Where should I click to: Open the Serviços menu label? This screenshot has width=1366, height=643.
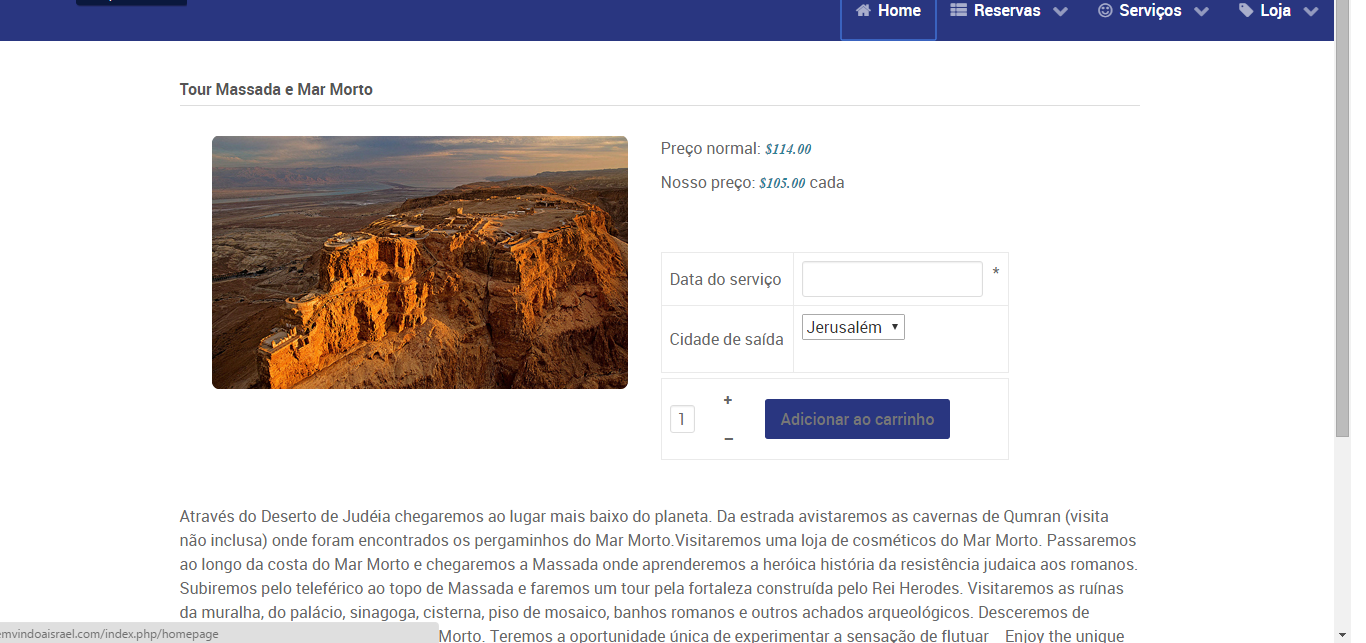pos(1150,11)
